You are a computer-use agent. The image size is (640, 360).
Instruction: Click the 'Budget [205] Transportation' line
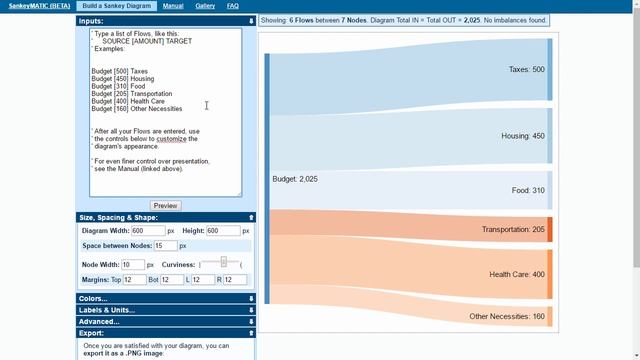pos(132,94)
